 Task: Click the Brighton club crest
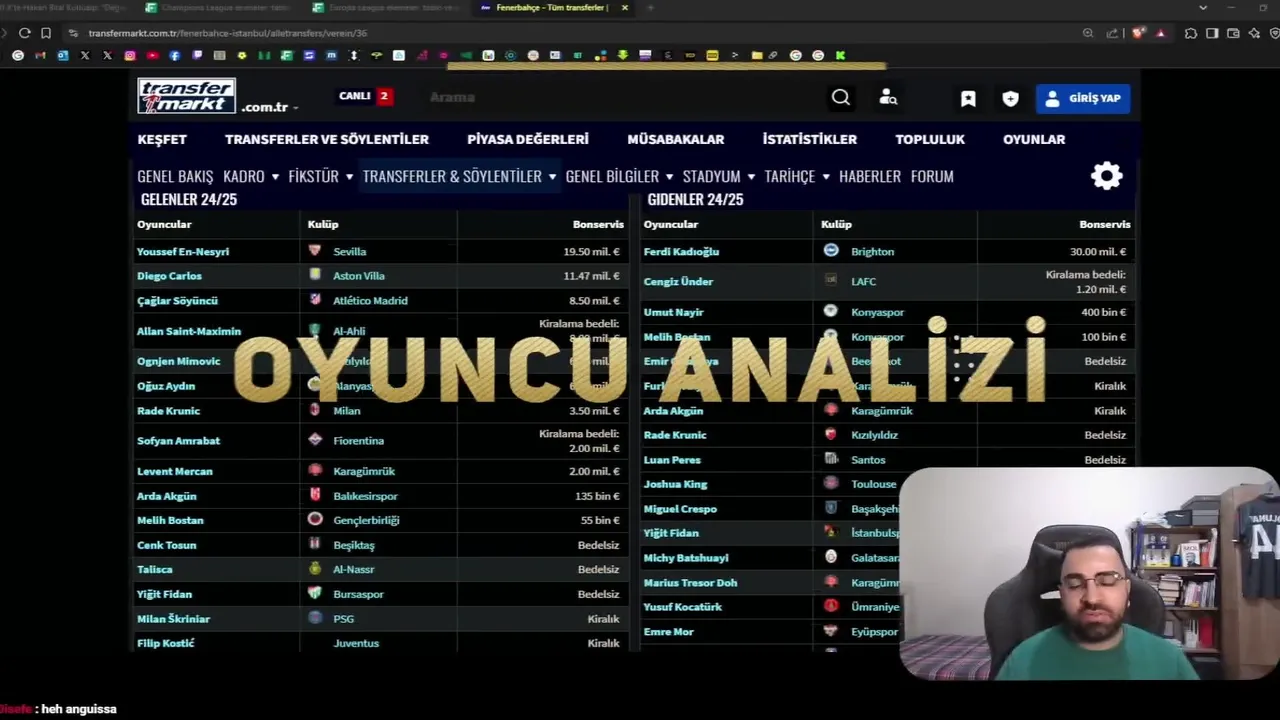831,251
